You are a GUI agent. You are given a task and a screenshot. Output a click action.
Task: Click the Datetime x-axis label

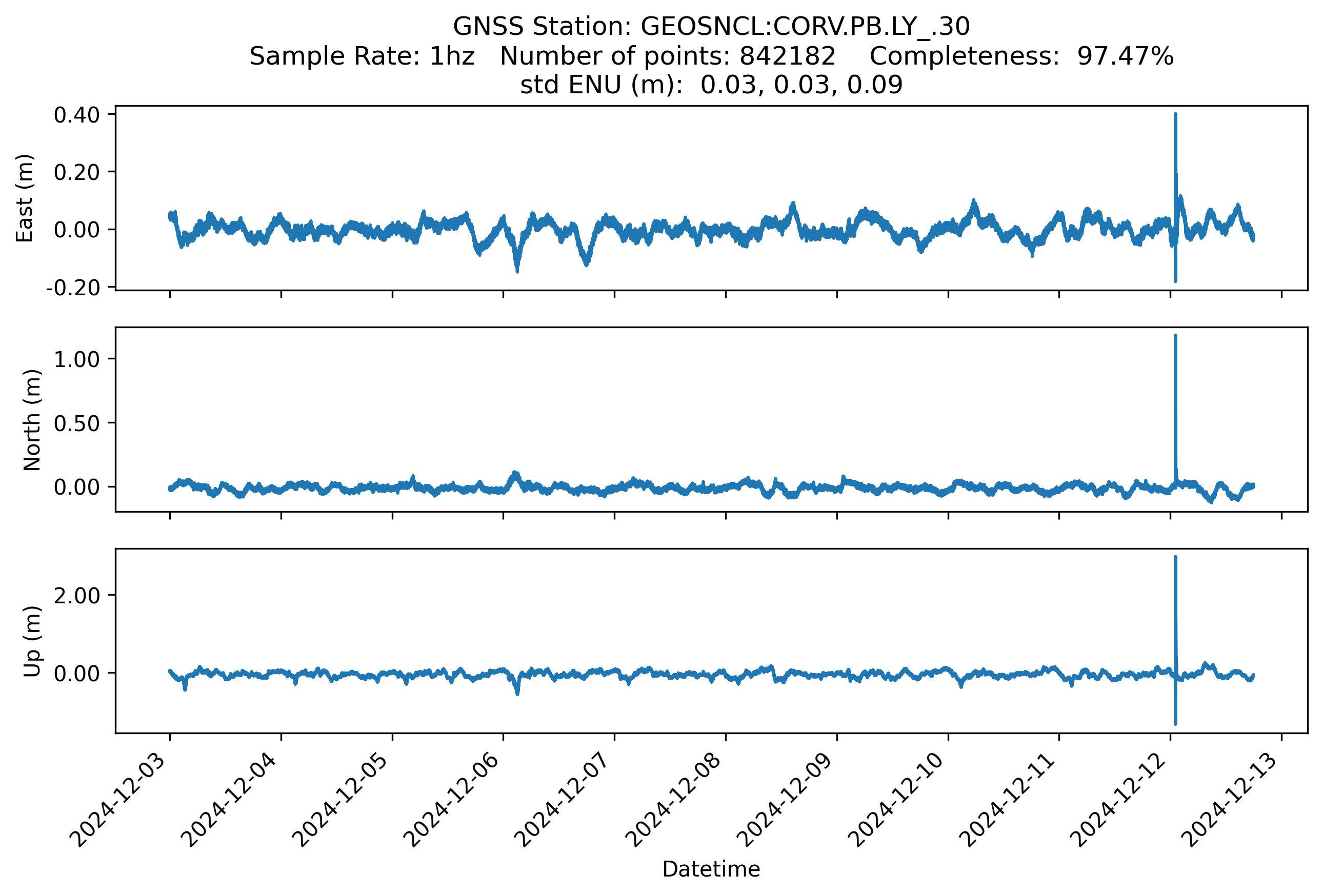click(711, 869)
